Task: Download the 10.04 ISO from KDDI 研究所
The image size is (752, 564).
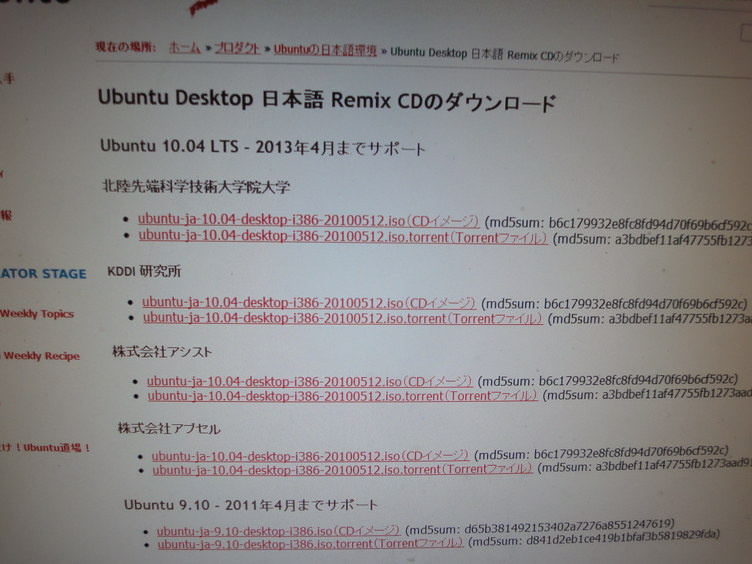Action: point(309,303)
